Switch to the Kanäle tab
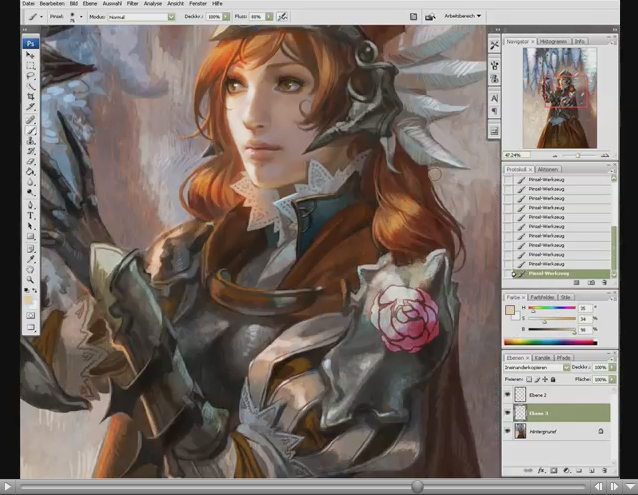Viewport: 638px width, 495px height. coord(542,358)
